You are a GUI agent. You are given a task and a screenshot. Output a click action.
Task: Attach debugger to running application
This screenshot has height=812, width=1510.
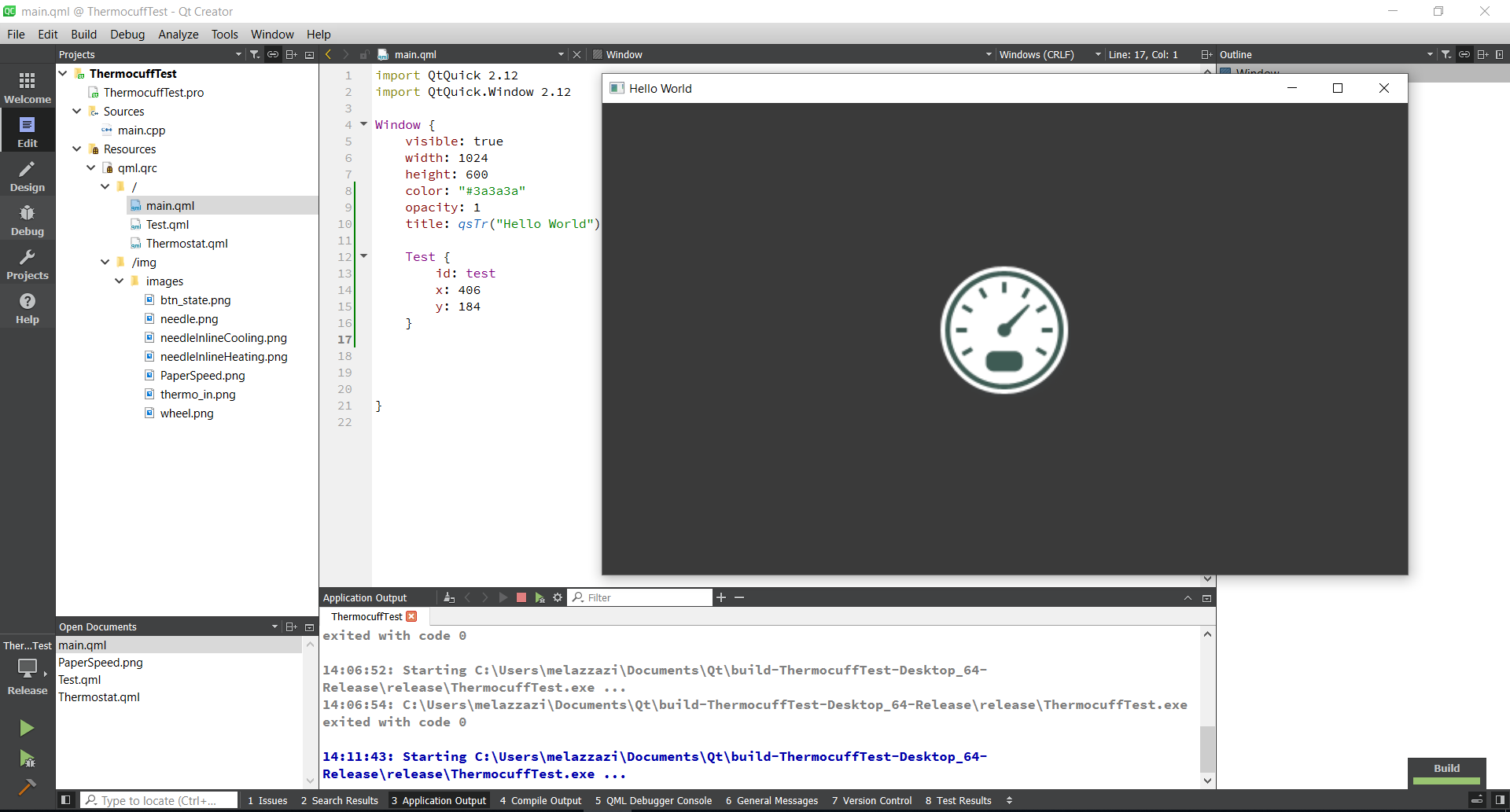click(x=540, y=597)
